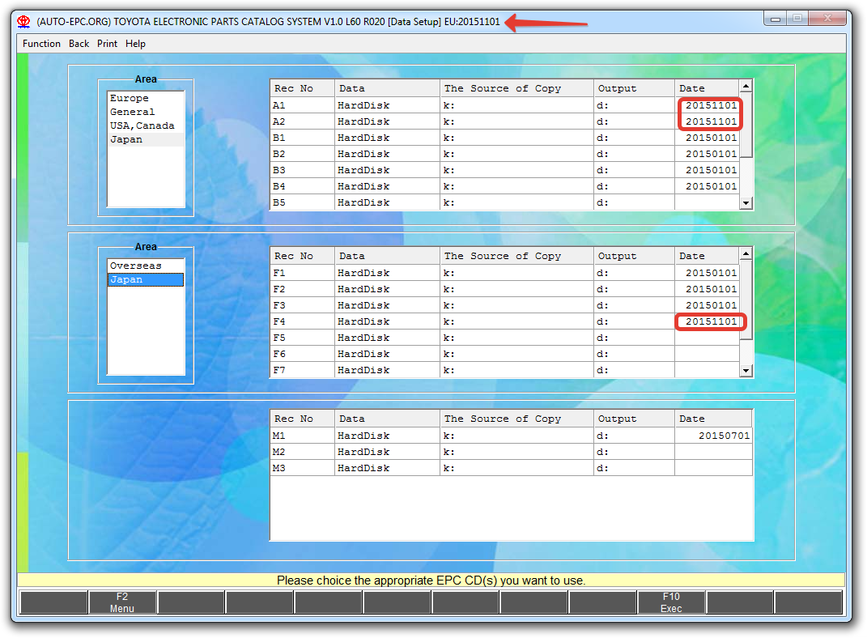Click the k: source cell in row B3
This screenshot has width=867, height=638.
coord(516,170)
